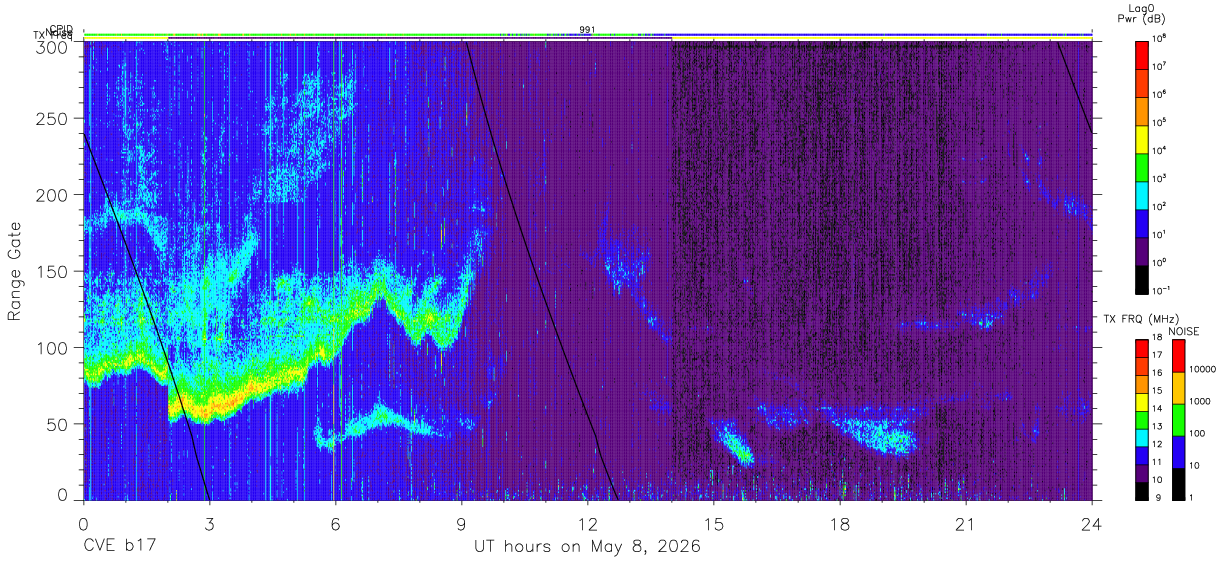Select the 'Range Gate' y-axis label
This screenshot has height=567, width=1228.
[15, 271]
